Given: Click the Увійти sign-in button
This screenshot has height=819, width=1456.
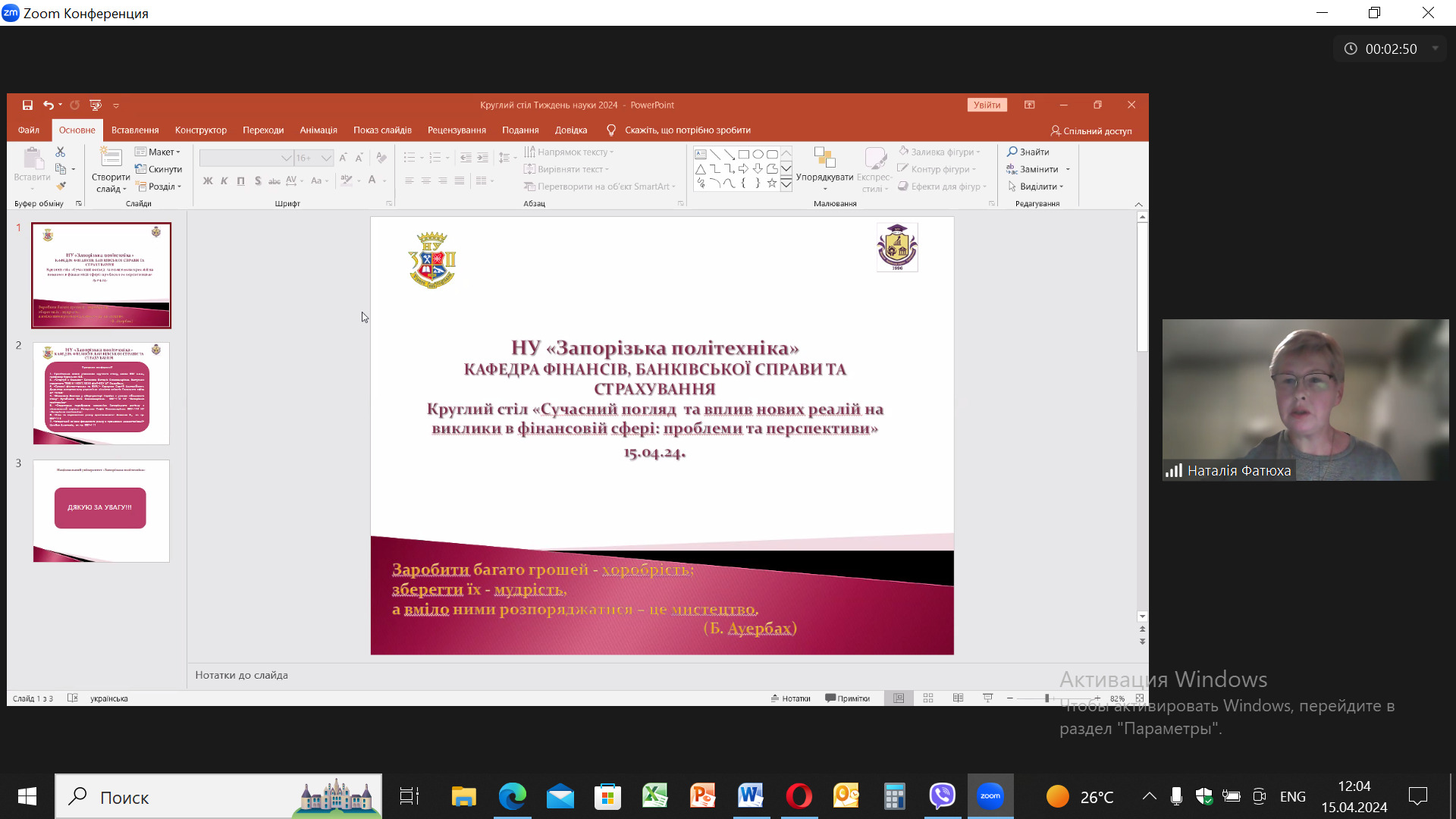Looking at the screenshot, I should point(987,105).
